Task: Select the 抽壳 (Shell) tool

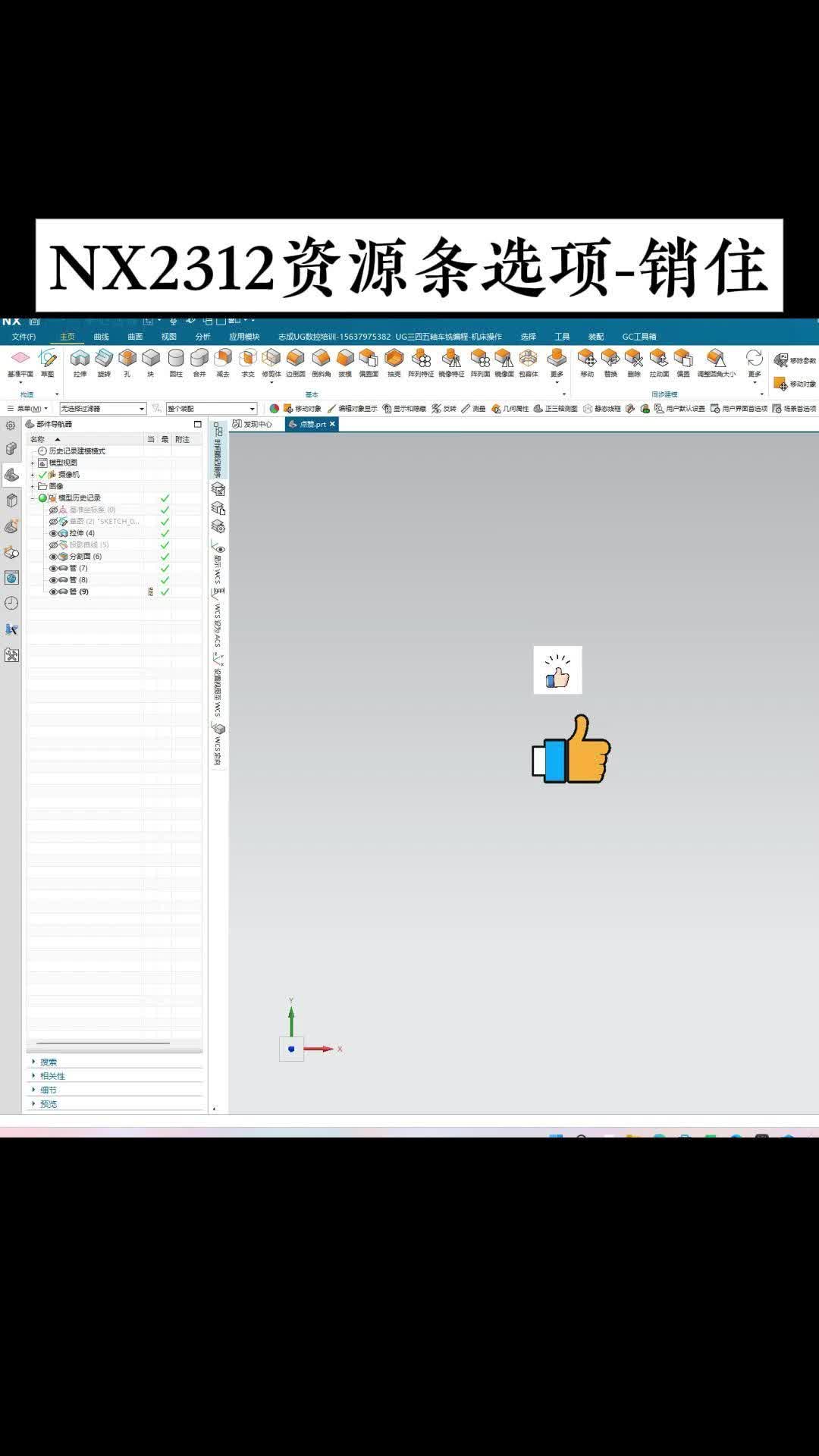Action: coord(394,362)
